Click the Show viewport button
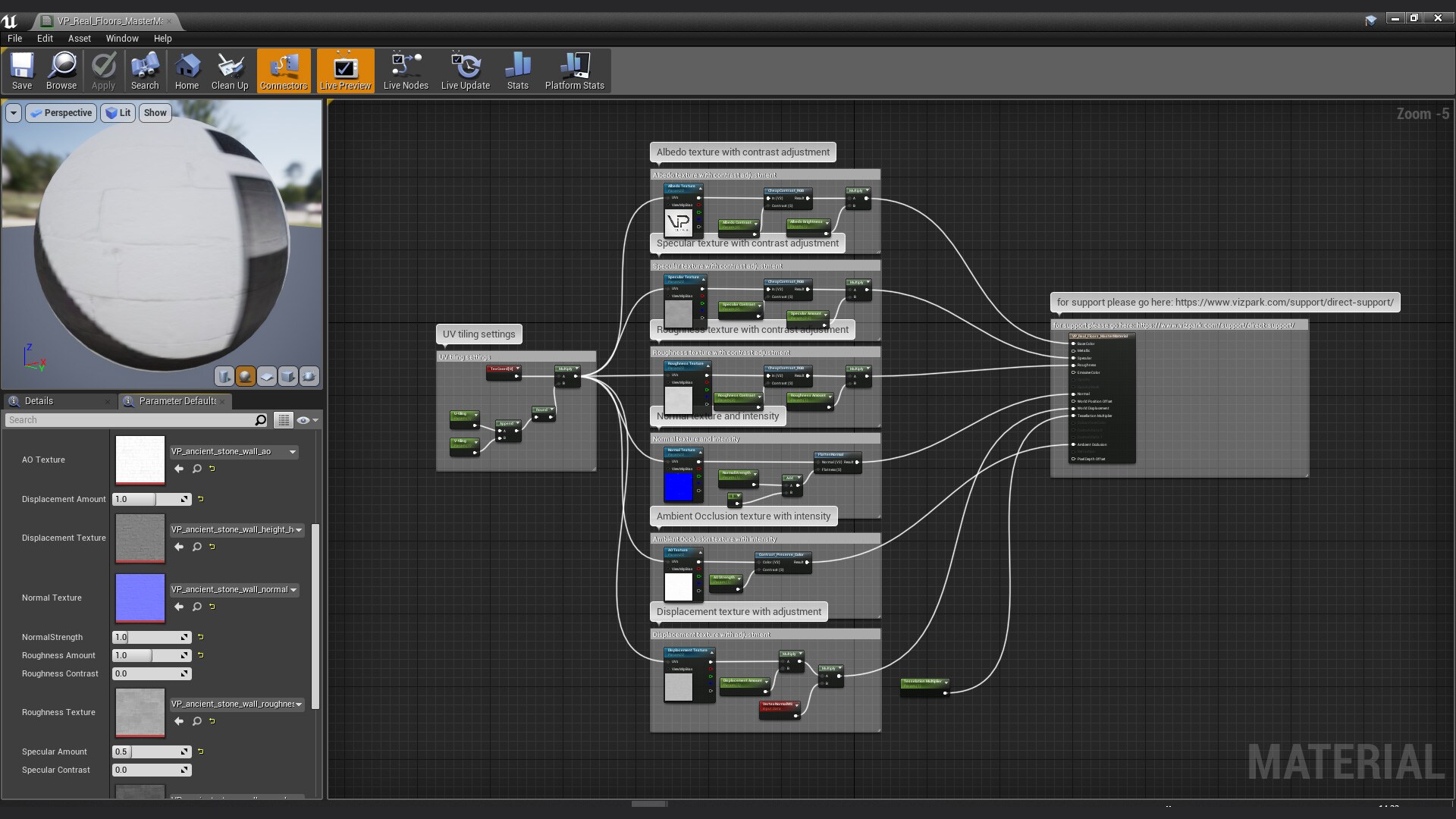The width and height of the screenshot is (1456, 819). (x=155, y=113)
